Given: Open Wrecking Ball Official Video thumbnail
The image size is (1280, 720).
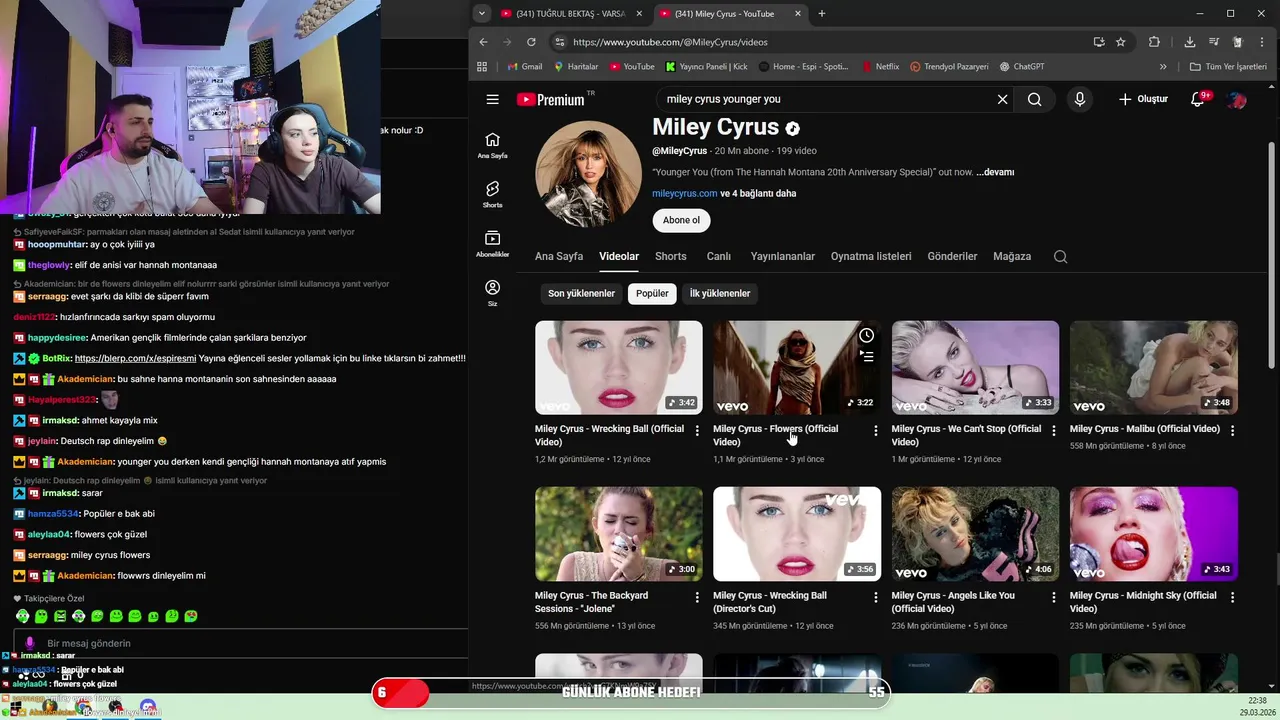Looking at the screenshot, I should [x=619, y=367].
